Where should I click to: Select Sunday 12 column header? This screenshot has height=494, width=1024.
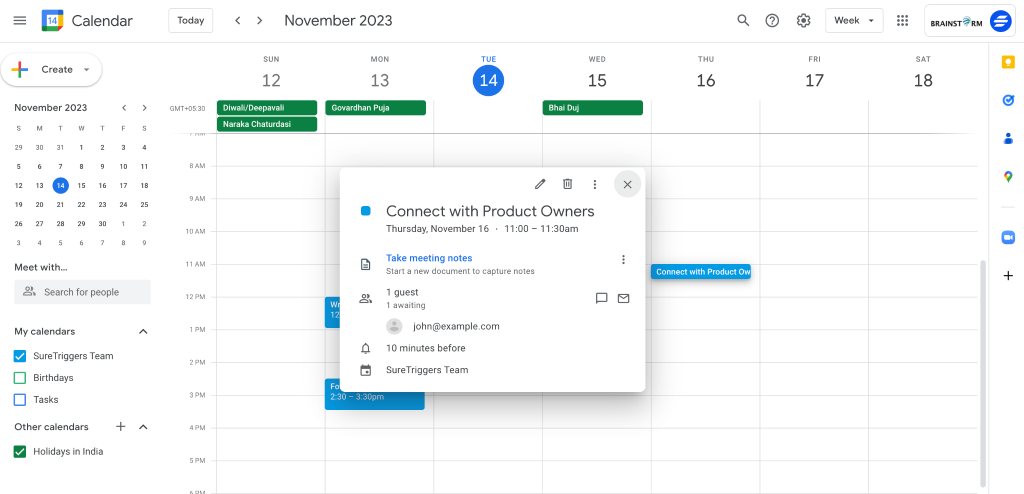[271, 74]
